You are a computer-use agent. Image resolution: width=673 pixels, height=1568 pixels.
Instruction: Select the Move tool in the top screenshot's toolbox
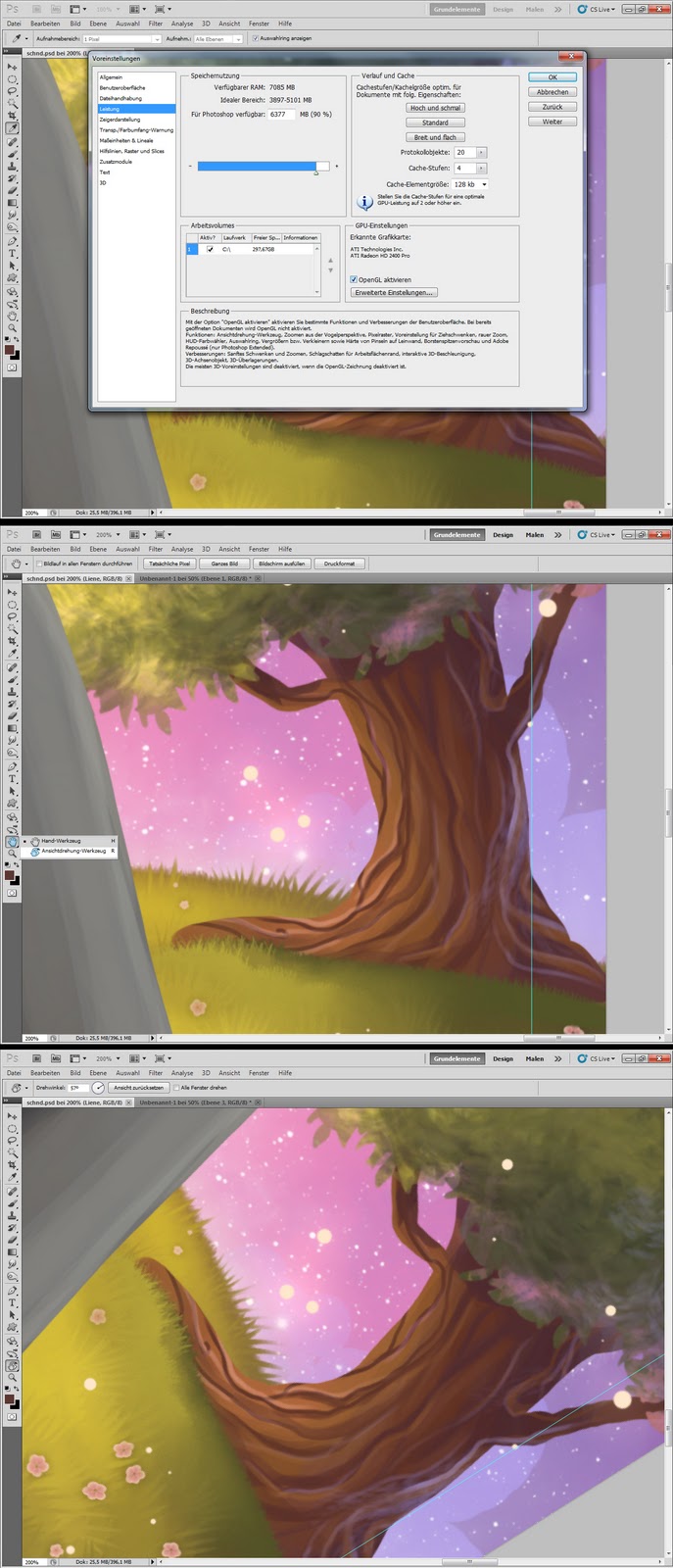point(13,67)
